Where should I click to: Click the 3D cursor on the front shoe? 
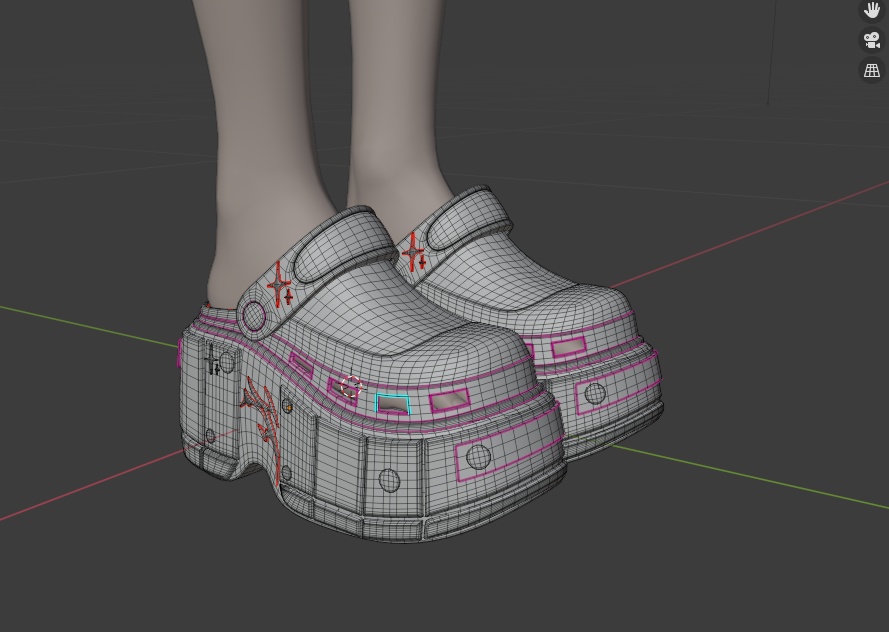[352, 386]
